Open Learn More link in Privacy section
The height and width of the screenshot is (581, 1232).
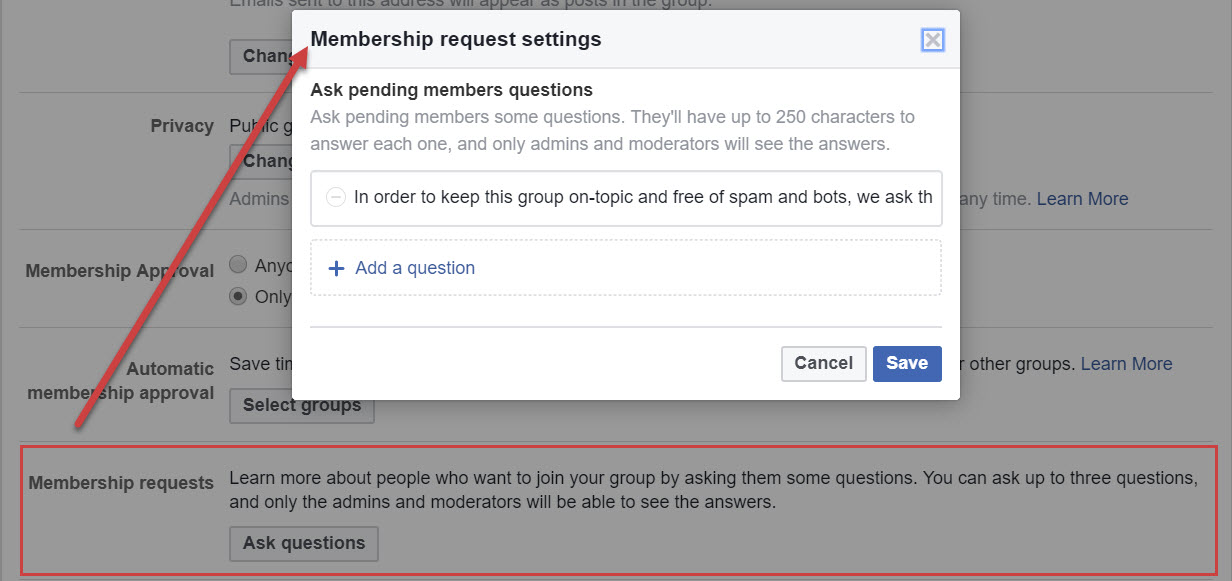pos(1082,199)
